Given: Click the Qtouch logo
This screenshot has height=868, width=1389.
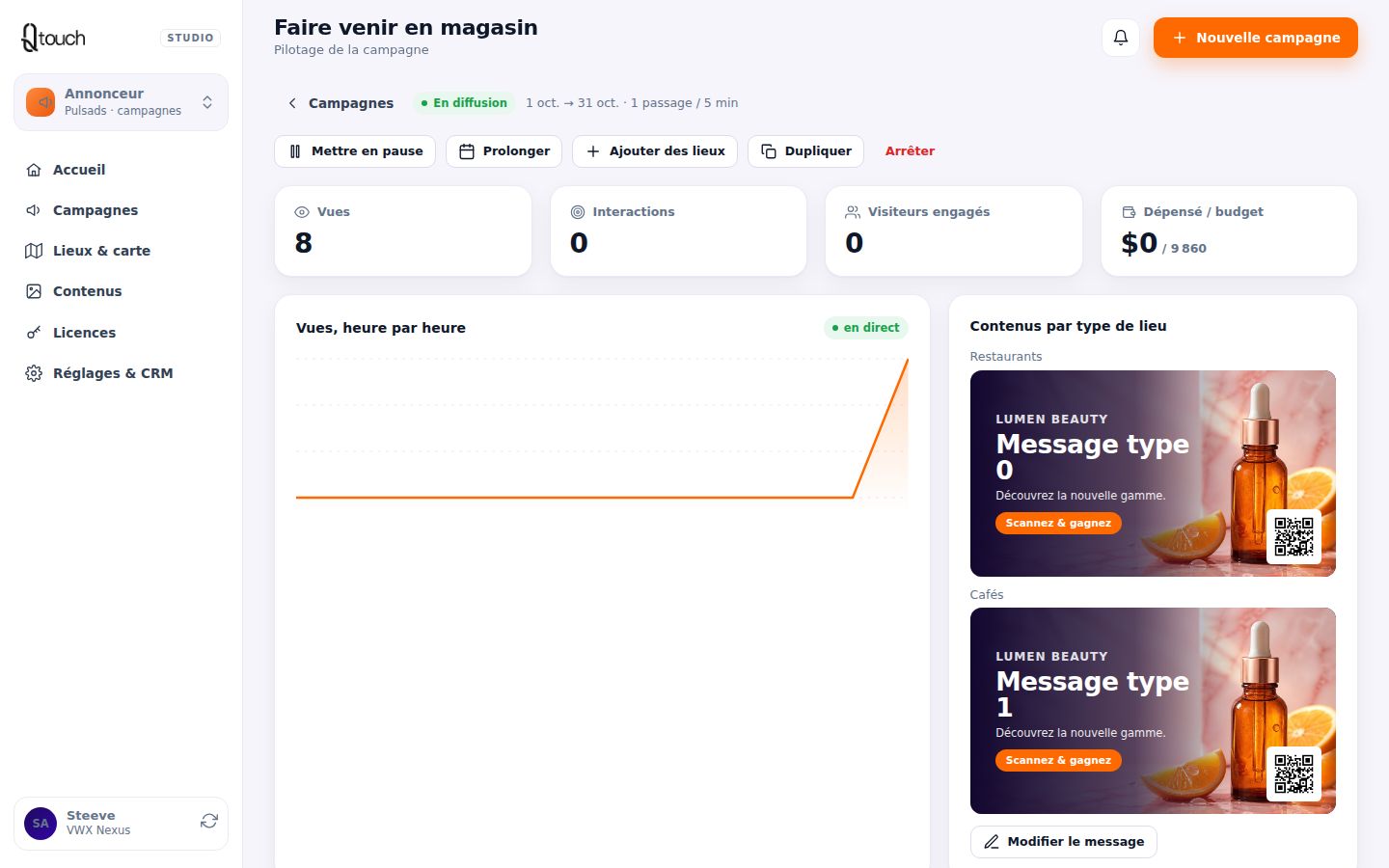Looking at the screenshot, I should pyautogui.click(x=54, y=38).
